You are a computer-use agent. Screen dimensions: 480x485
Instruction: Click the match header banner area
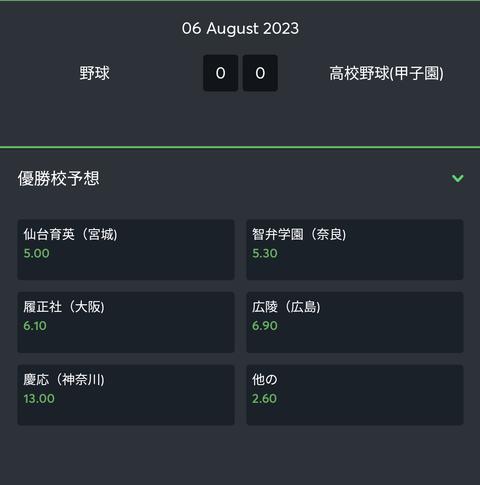tap(240, 74)
